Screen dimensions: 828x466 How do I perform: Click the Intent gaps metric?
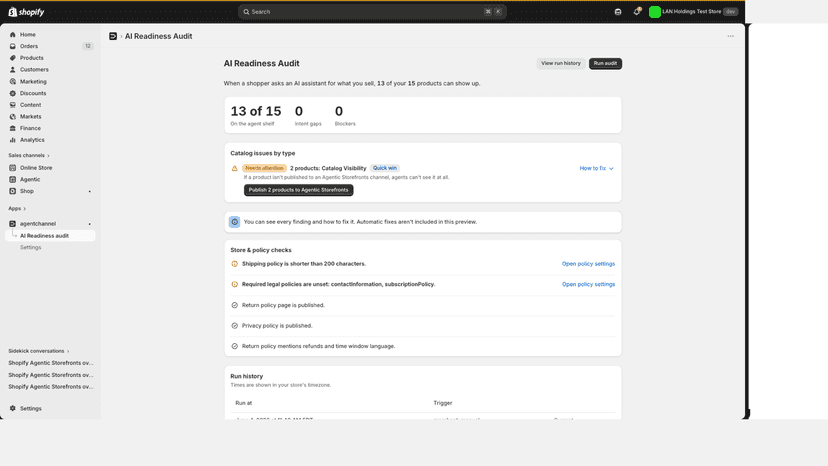[308, 116]
